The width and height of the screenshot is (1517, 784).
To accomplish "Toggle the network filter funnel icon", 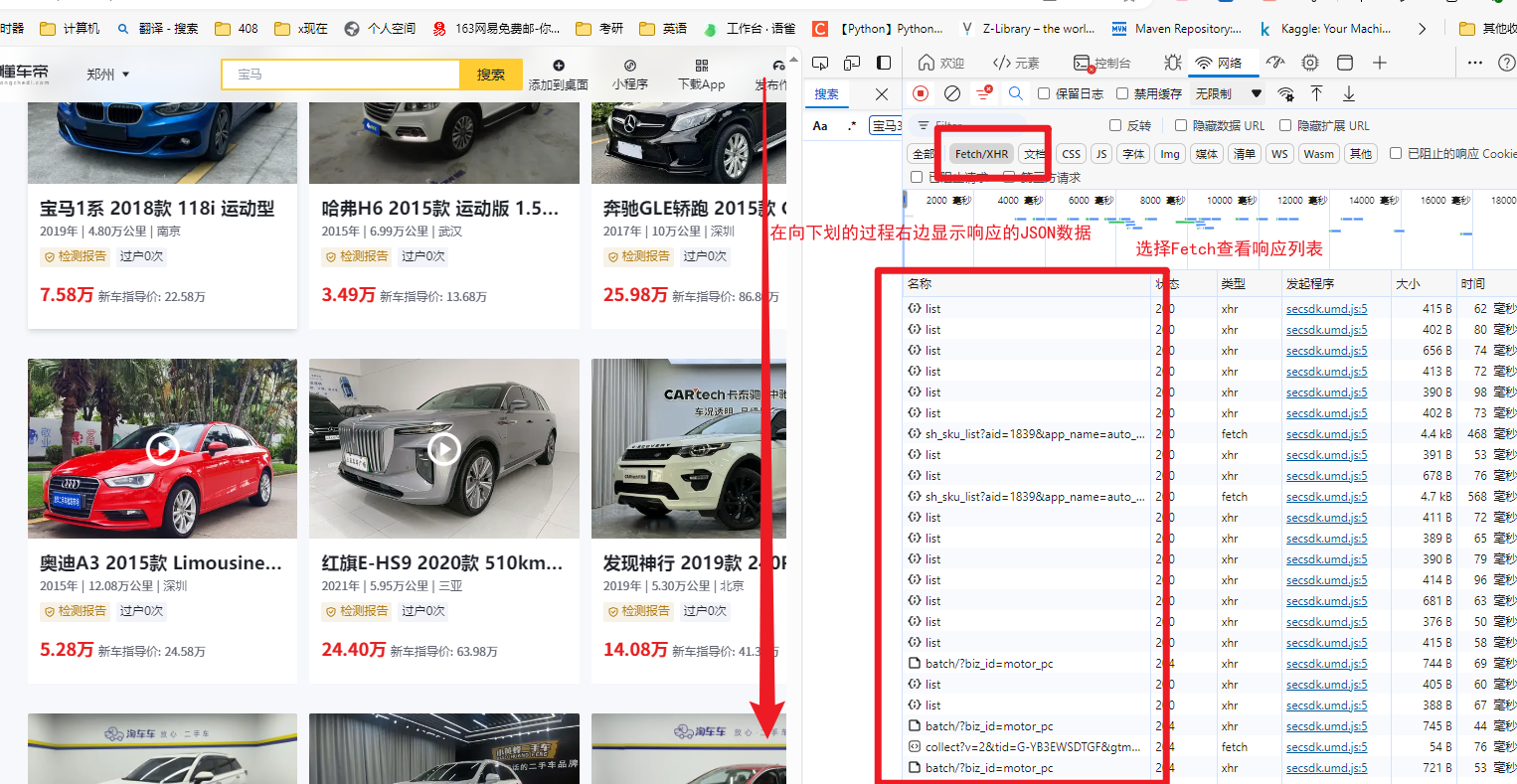I will point(984,93).
